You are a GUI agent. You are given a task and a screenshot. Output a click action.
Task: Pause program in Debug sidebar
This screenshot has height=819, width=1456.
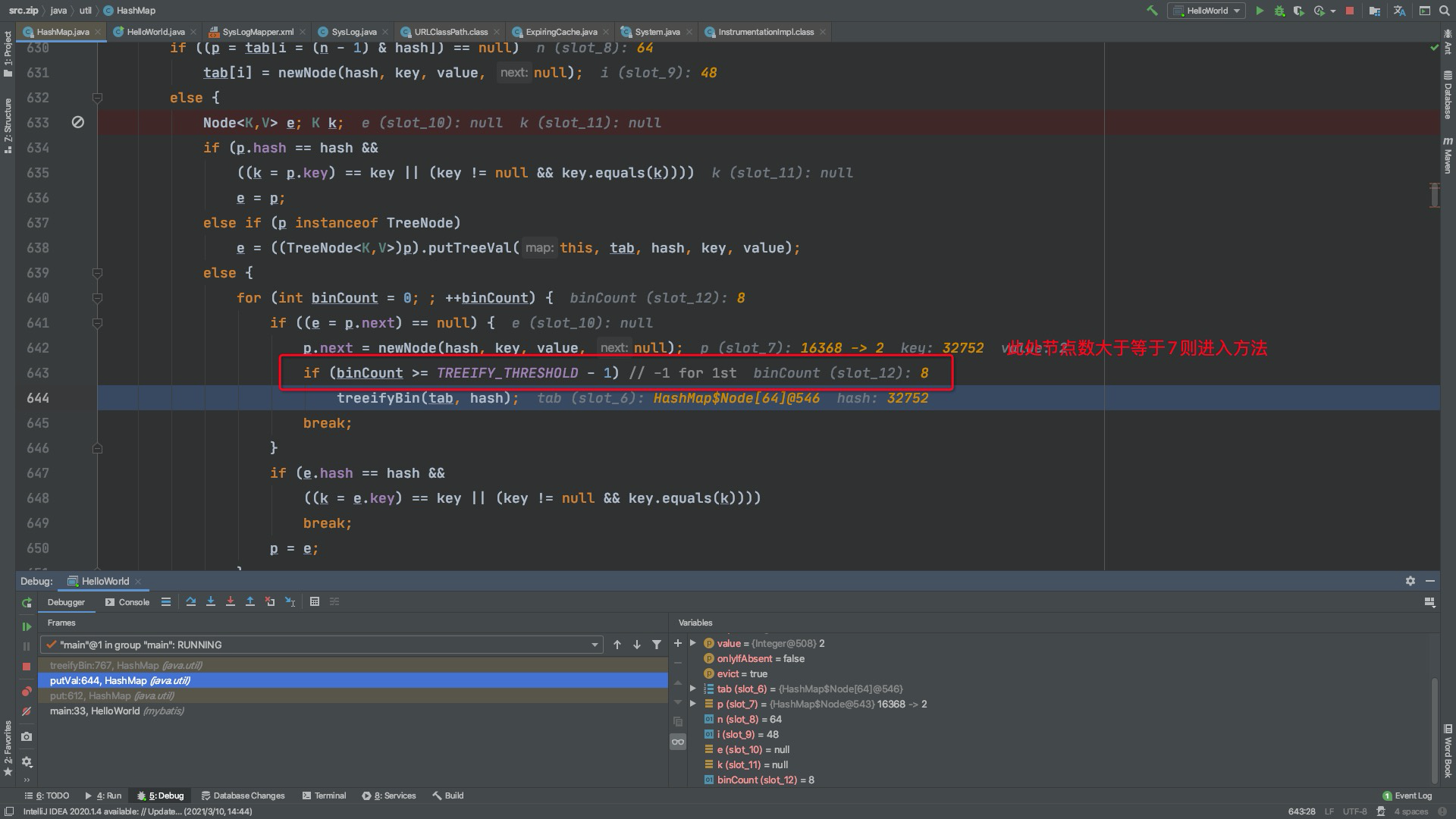pos(27,646)
